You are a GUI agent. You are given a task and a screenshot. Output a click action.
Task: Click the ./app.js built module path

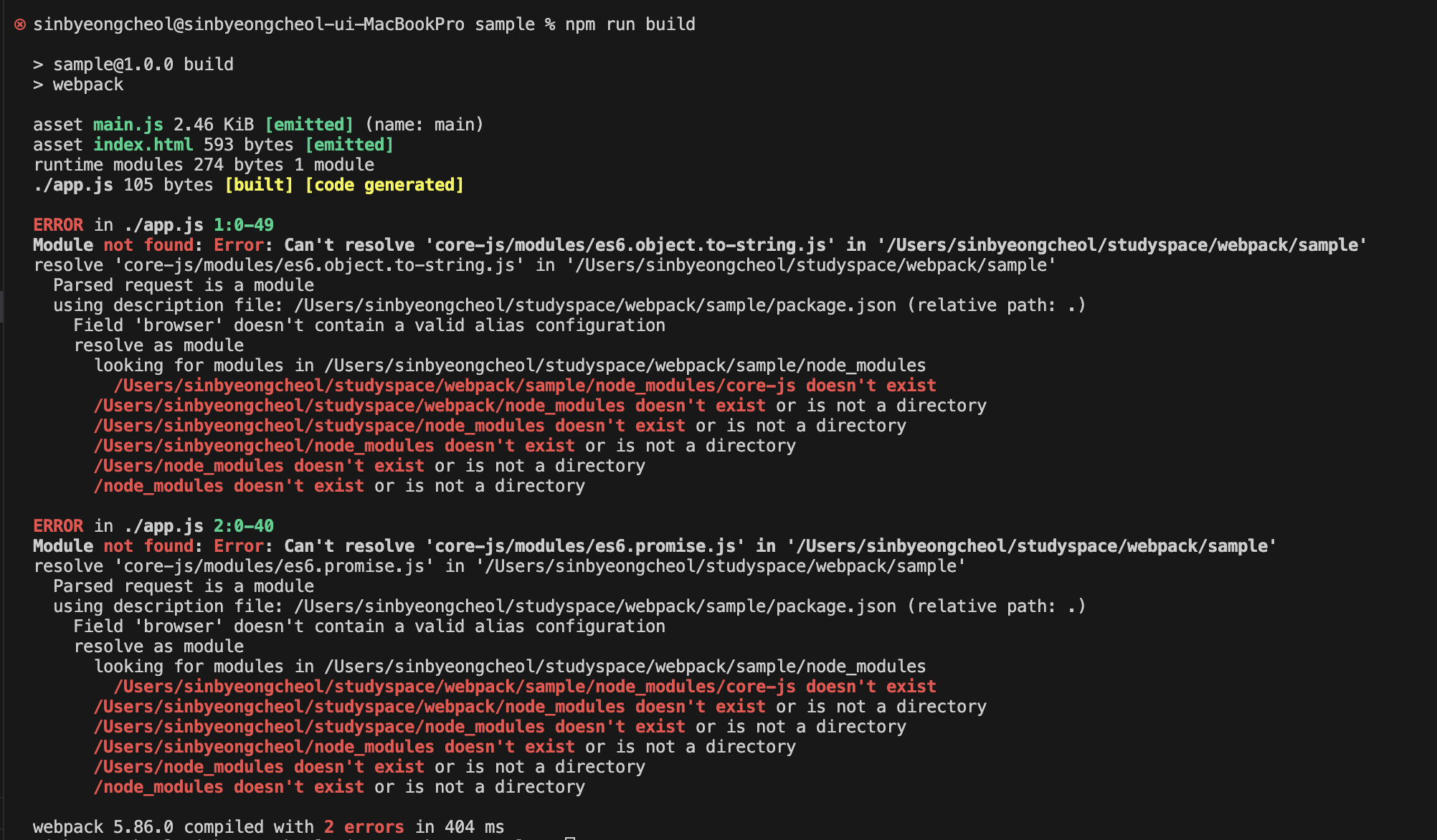click(72, 185)
